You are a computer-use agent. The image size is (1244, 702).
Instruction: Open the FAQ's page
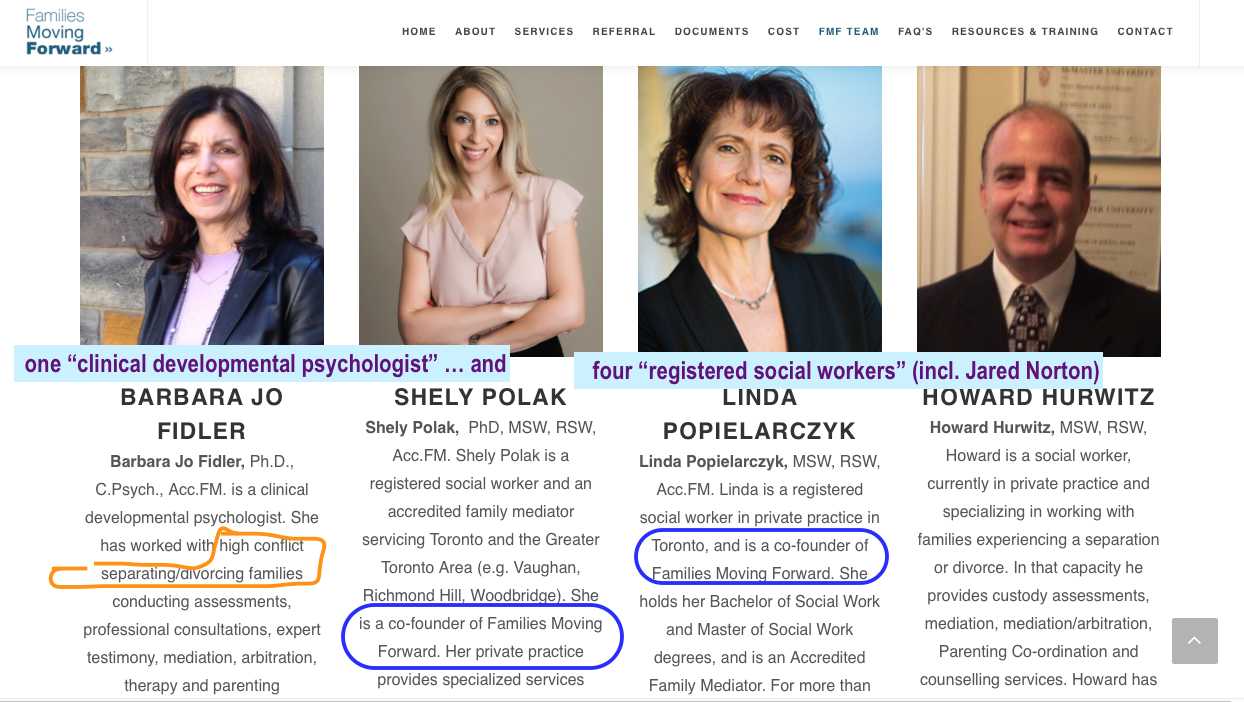click(x=915, y=32)
